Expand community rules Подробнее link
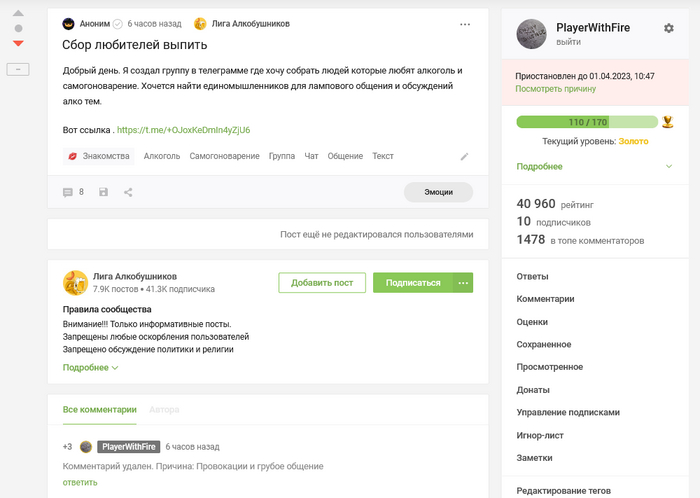700x498 pixels. pyautogui.click(x=90, y=368)
